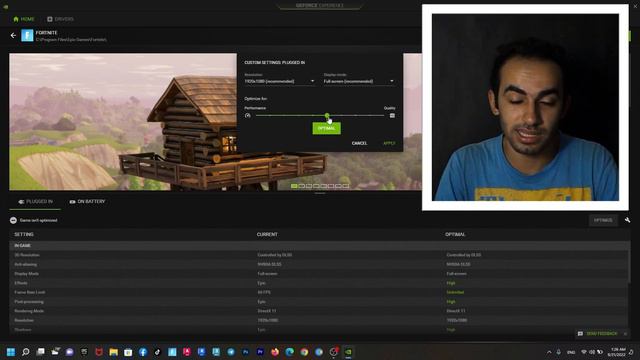
Task: Open Firefox from the taskbar
Action: click(x=275, y=352)
